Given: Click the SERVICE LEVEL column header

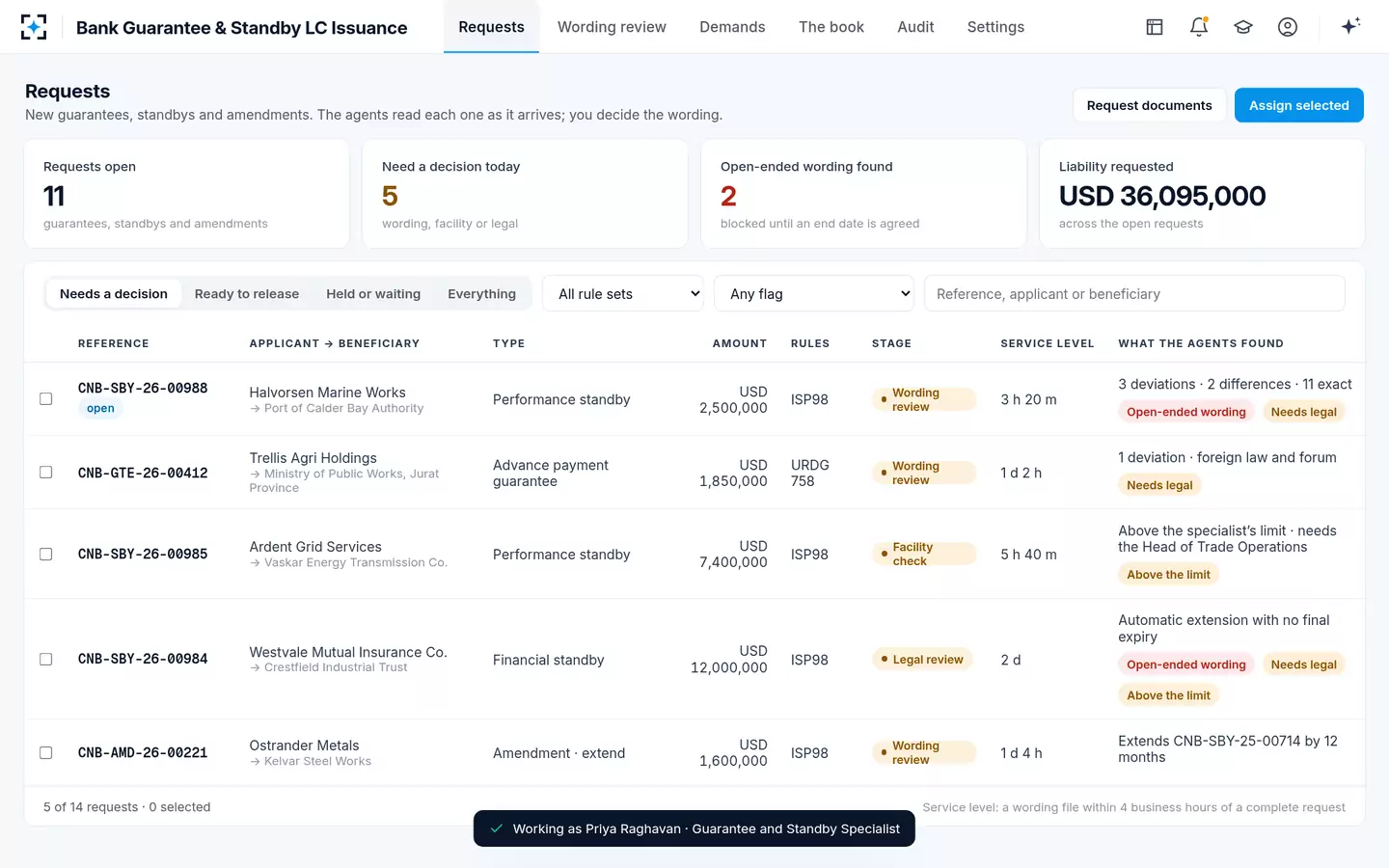Looking at the screenshot, I should pyautogui.click(x=1047, y=343).
